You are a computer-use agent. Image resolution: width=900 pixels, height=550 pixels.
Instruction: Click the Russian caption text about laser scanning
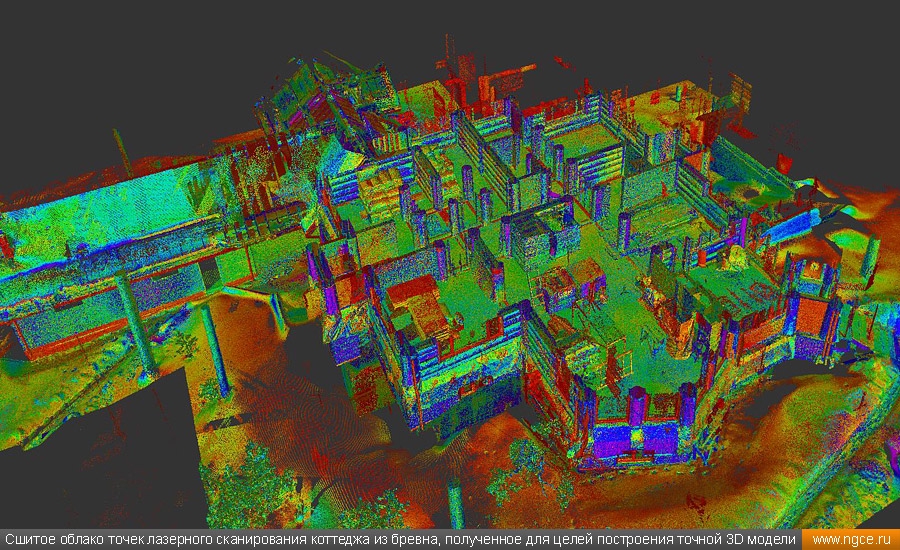tap(400, 540)
